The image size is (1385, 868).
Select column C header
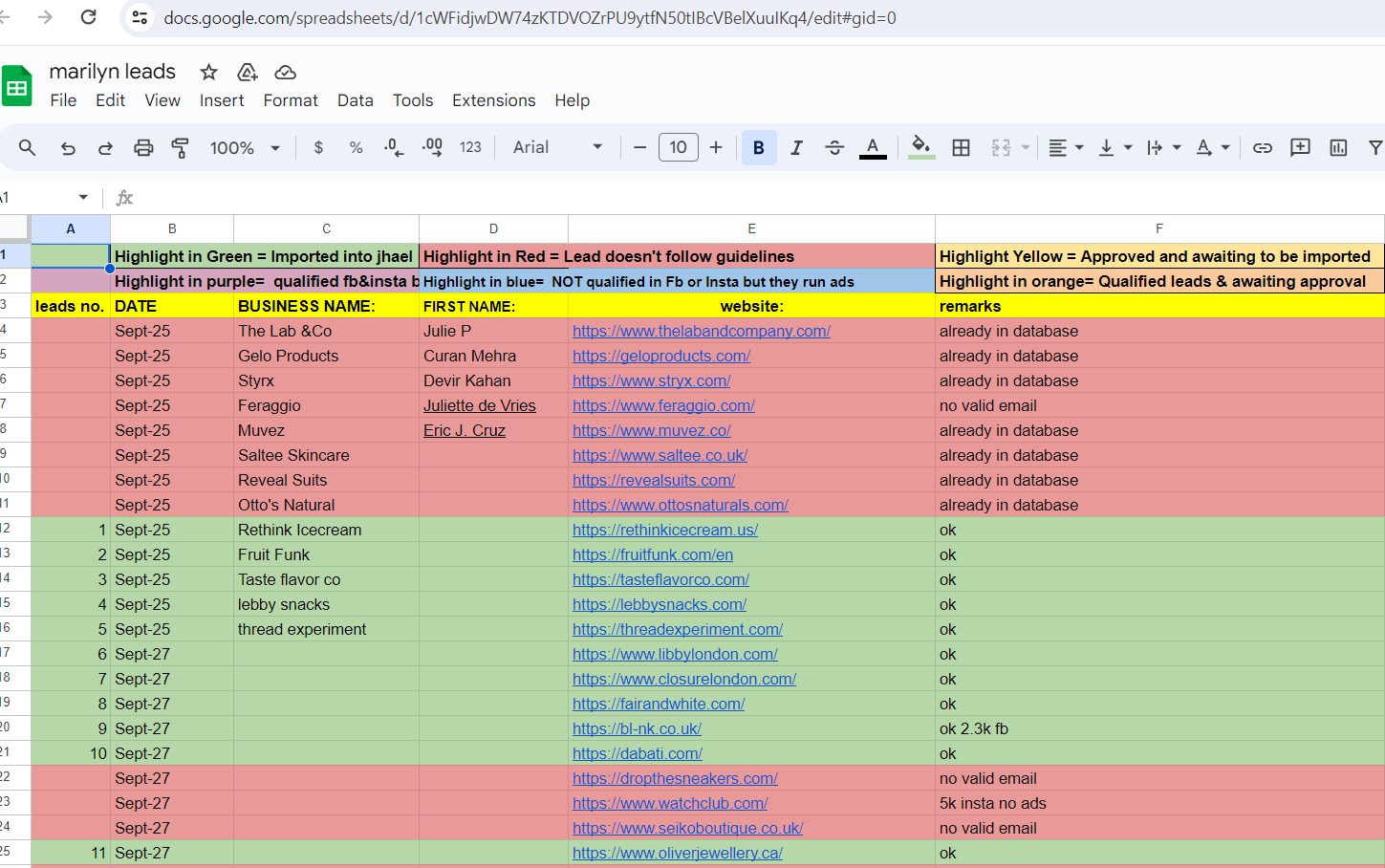[x=326, y=228]
